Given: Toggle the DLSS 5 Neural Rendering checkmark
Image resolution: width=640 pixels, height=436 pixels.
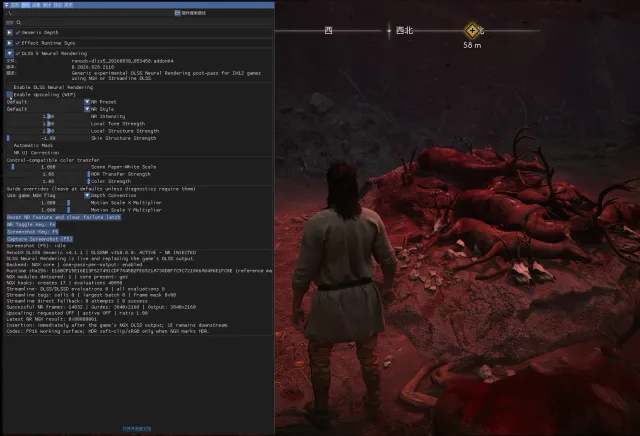Looking at the screenshot, I should pyautogui.click(x=18, y=53).
